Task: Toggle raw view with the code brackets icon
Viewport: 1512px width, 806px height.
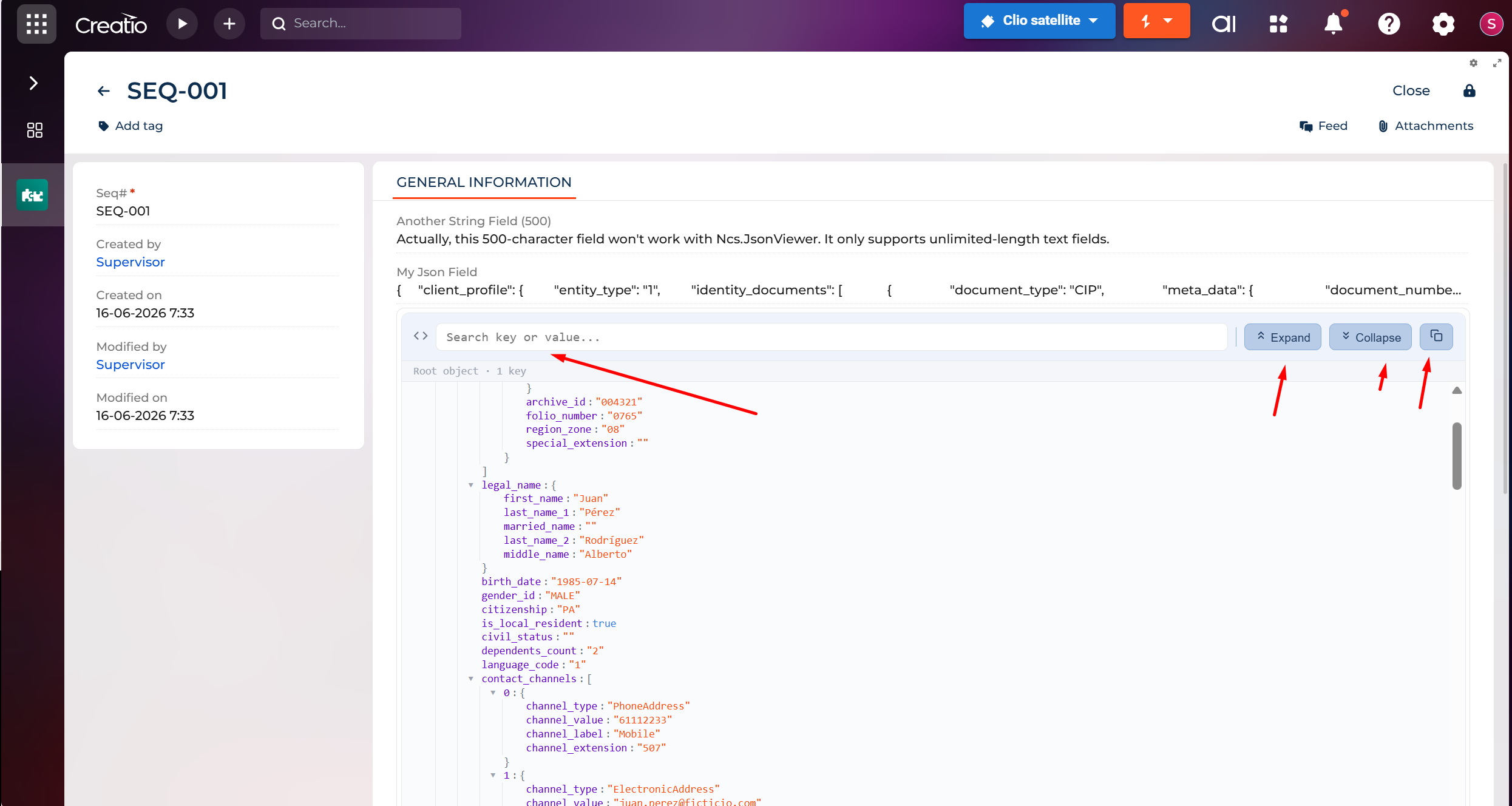Action: point(421,336)
